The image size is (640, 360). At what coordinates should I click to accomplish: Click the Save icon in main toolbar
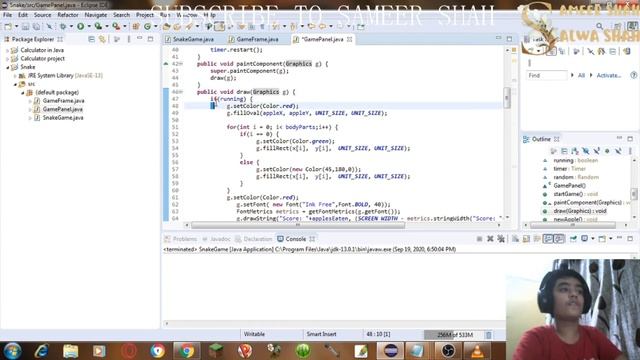[x=25, y=27]
